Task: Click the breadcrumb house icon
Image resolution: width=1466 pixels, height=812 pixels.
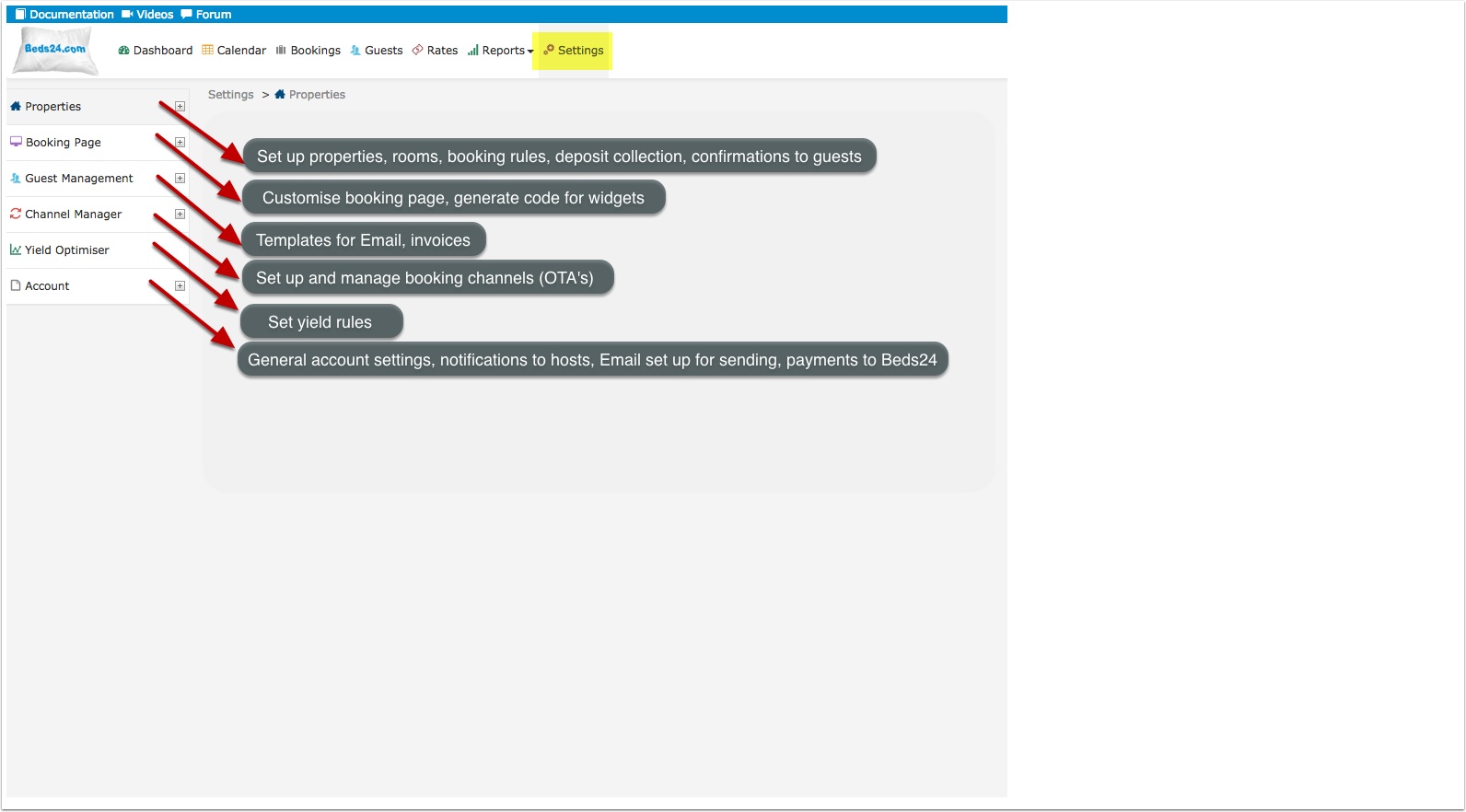Action: coord(280,94)
